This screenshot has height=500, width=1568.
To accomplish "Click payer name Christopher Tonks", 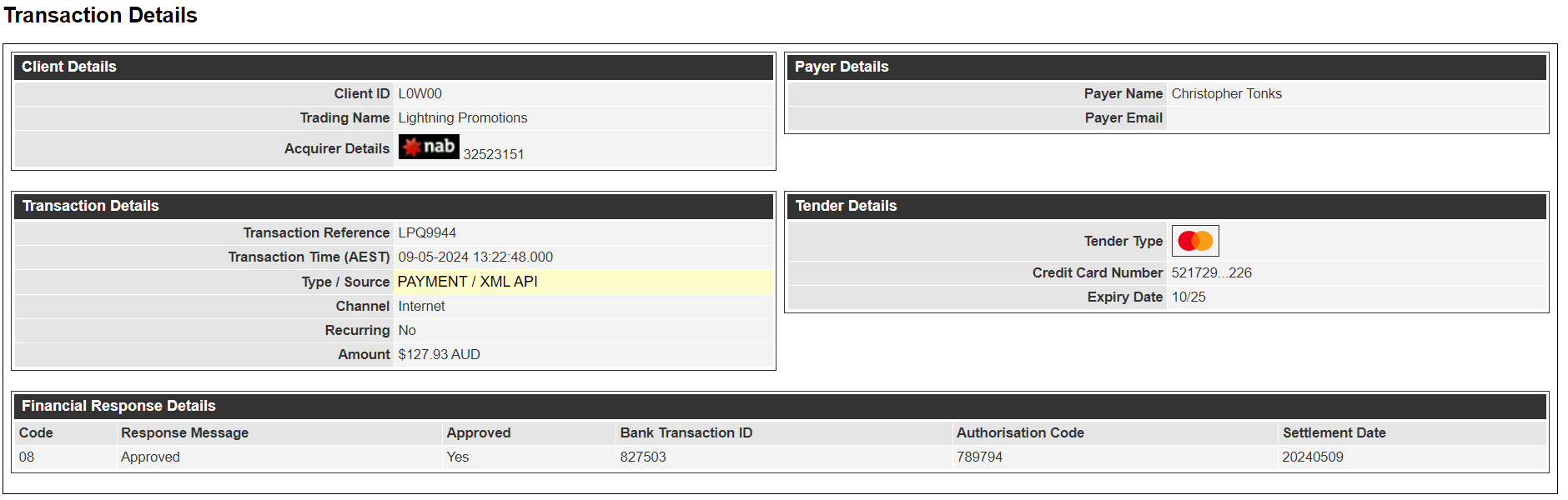I will (1226, 93).
